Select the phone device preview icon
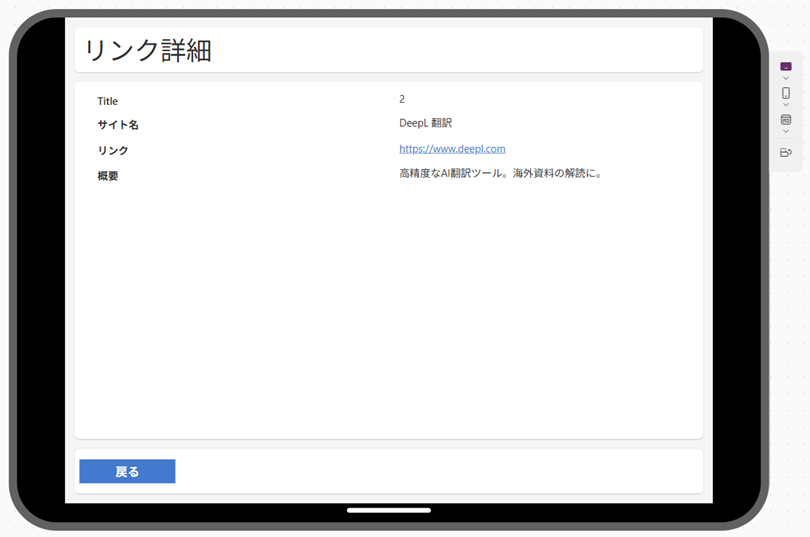810x537 pixels. pos(786,93)
